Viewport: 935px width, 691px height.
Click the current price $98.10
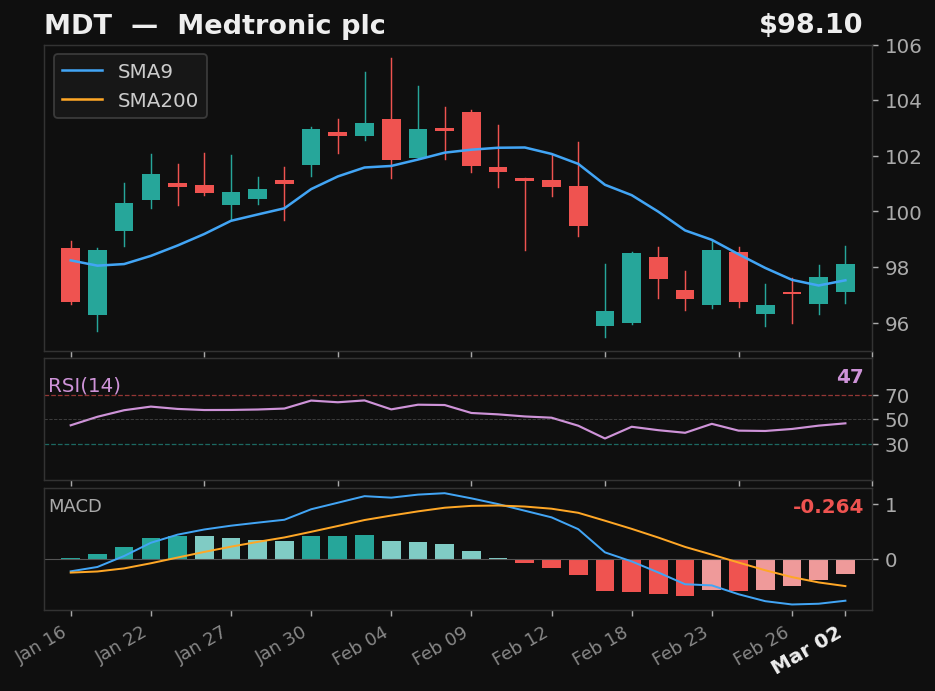coord(809,24)
